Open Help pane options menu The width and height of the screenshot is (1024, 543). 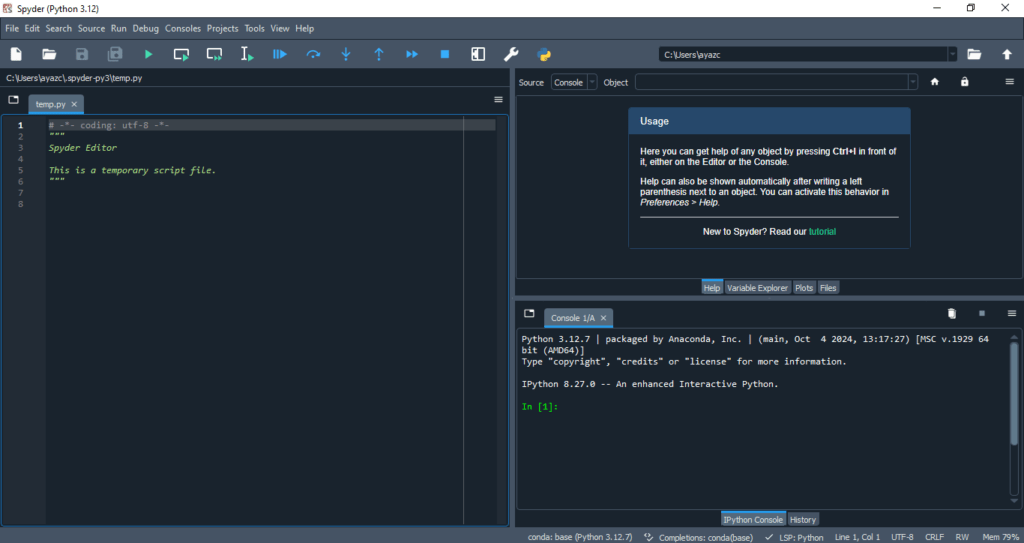click(x=1010, y=82)
